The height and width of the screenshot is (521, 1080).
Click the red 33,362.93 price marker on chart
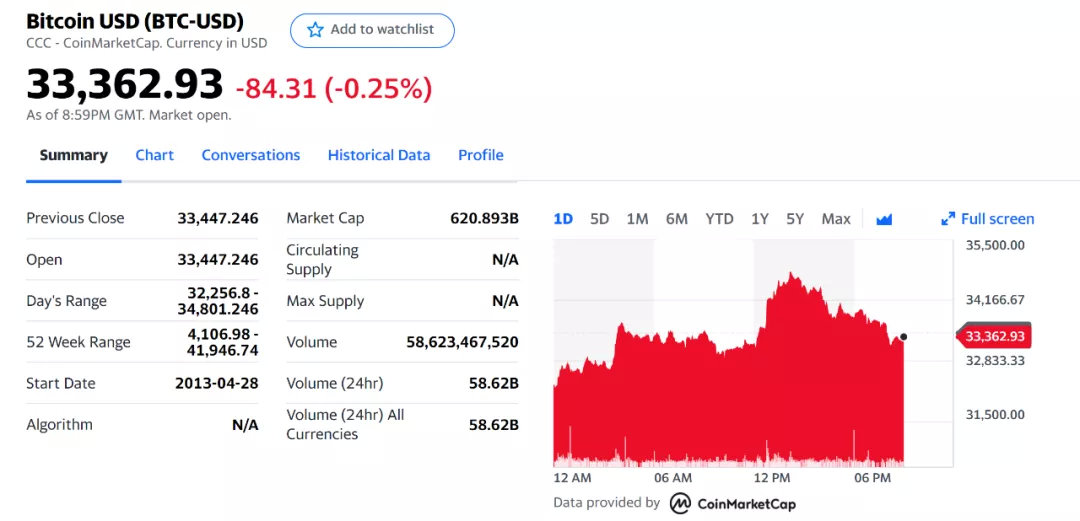995,336
